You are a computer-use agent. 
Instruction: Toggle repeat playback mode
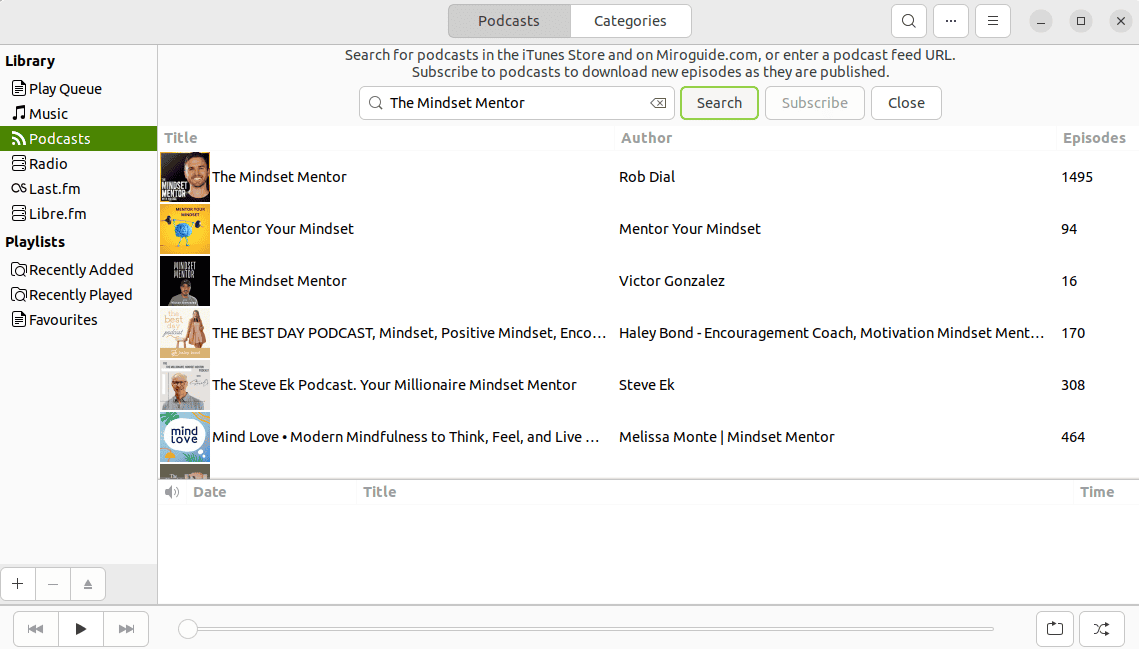(x=1054, y=628)
